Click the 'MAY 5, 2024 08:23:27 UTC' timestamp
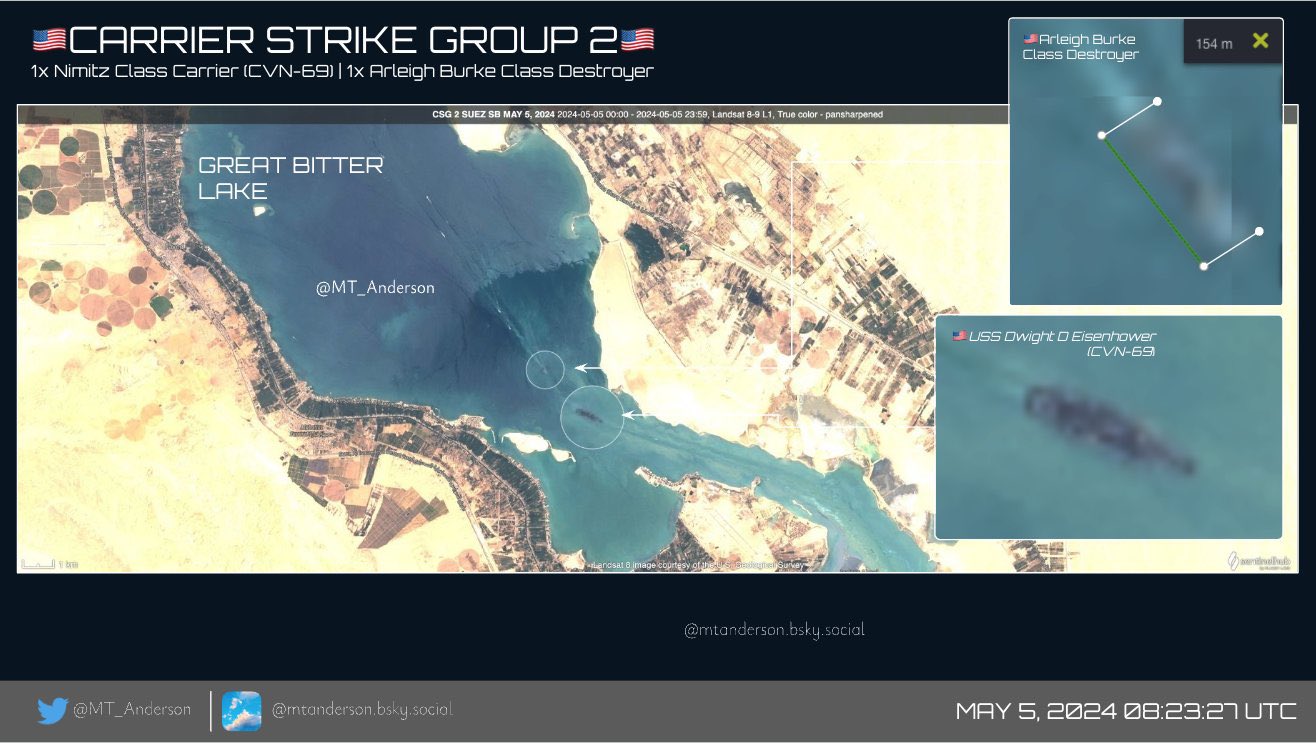This screenshot has height=743, width=1316. [1126, 711]
